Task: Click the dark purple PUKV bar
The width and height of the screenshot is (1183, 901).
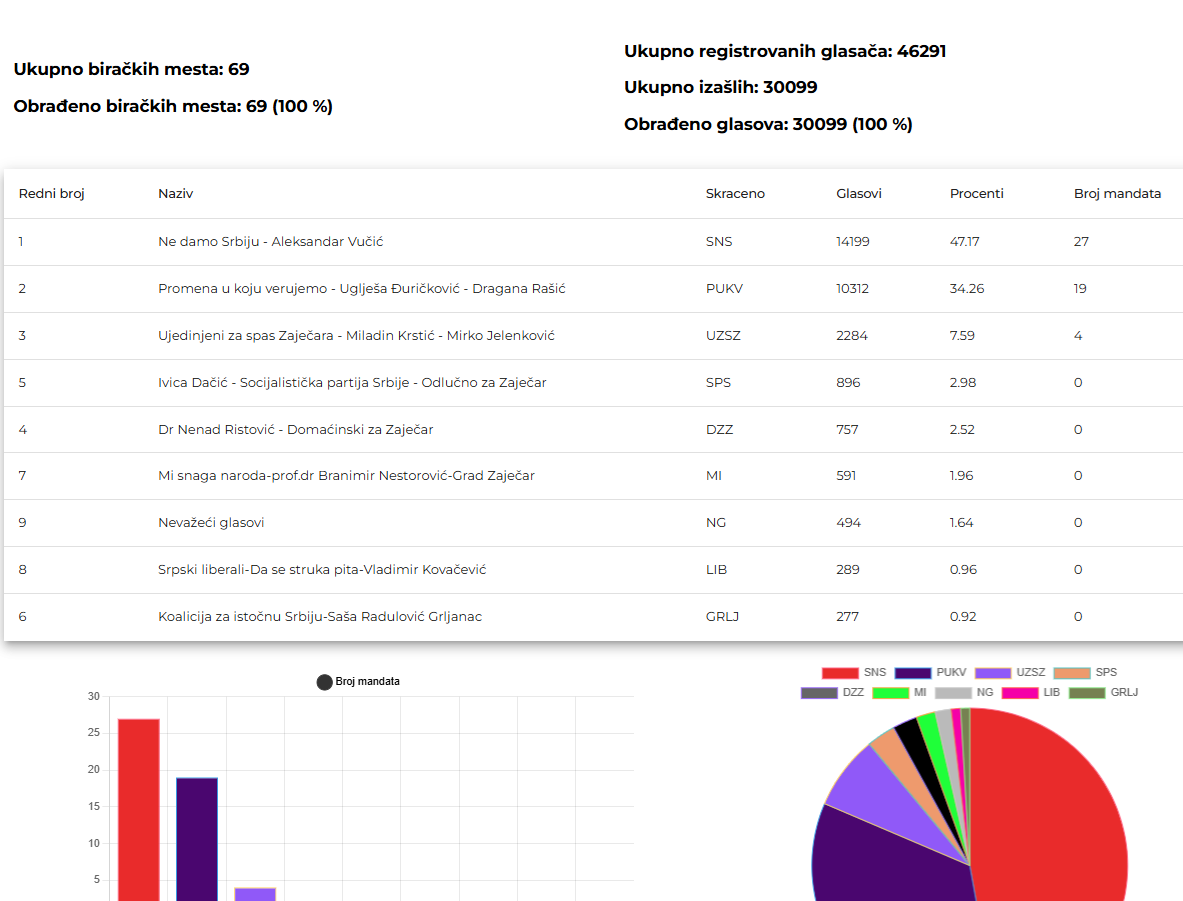Action: coord(197,839)
